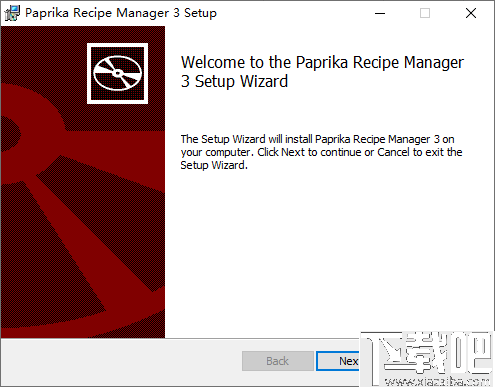Image resolution: width=495 pixels, height=387 pixels.
Task: Click the "Welcome to the Paprika Recipe Manager" heading
Action: pyautogui.click(x=322, y=72)
